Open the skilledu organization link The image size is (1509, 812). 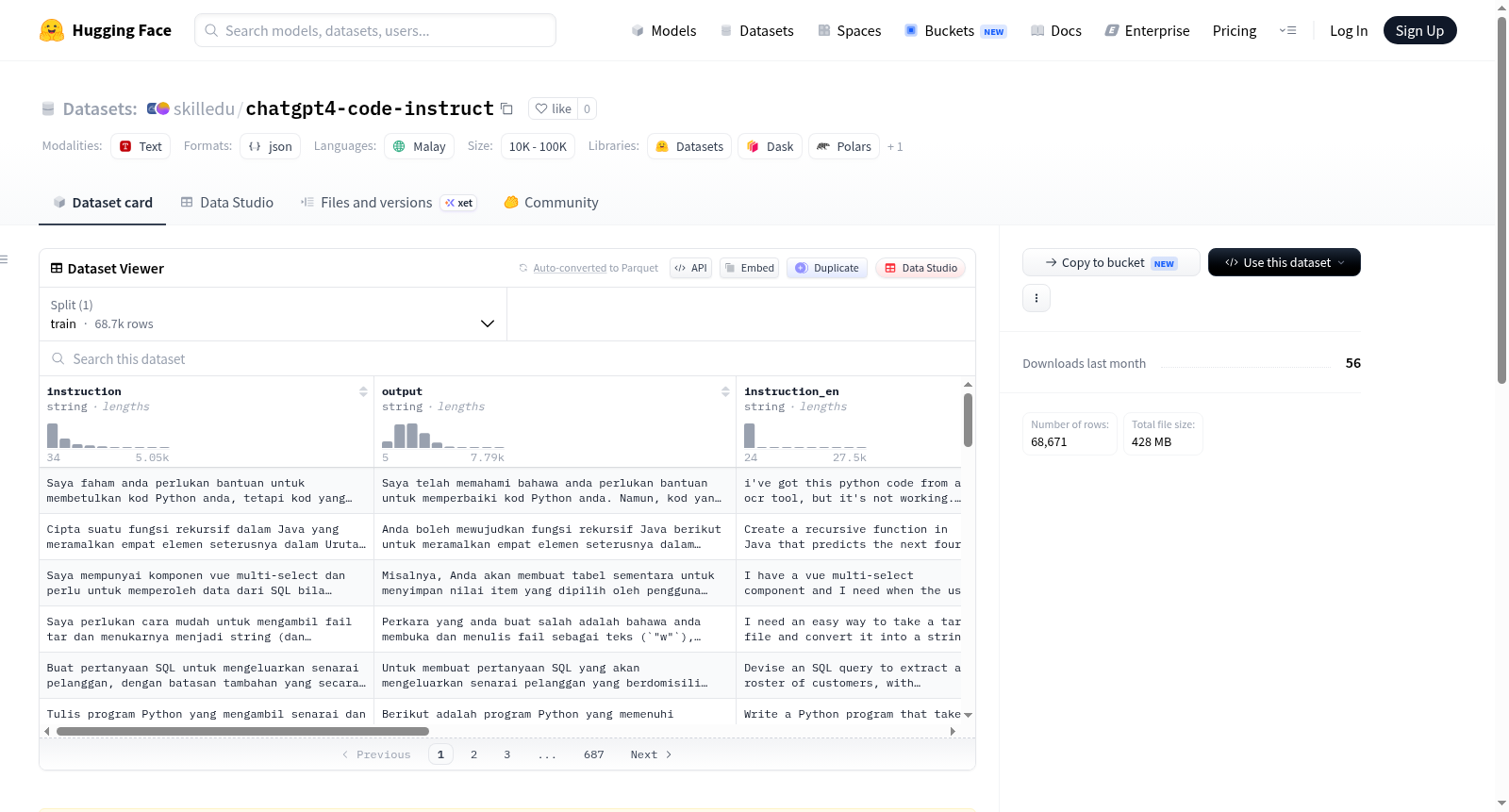tap(204, 108)
